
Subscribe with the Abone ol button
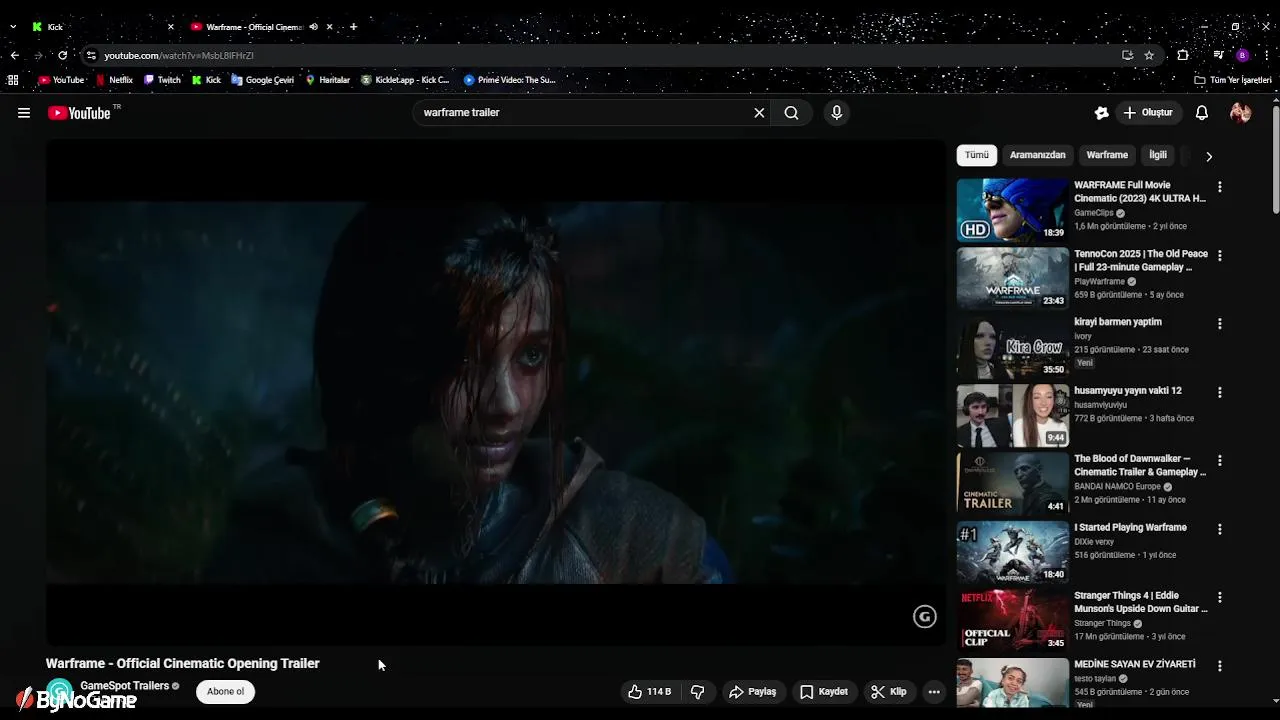(225, 692)
